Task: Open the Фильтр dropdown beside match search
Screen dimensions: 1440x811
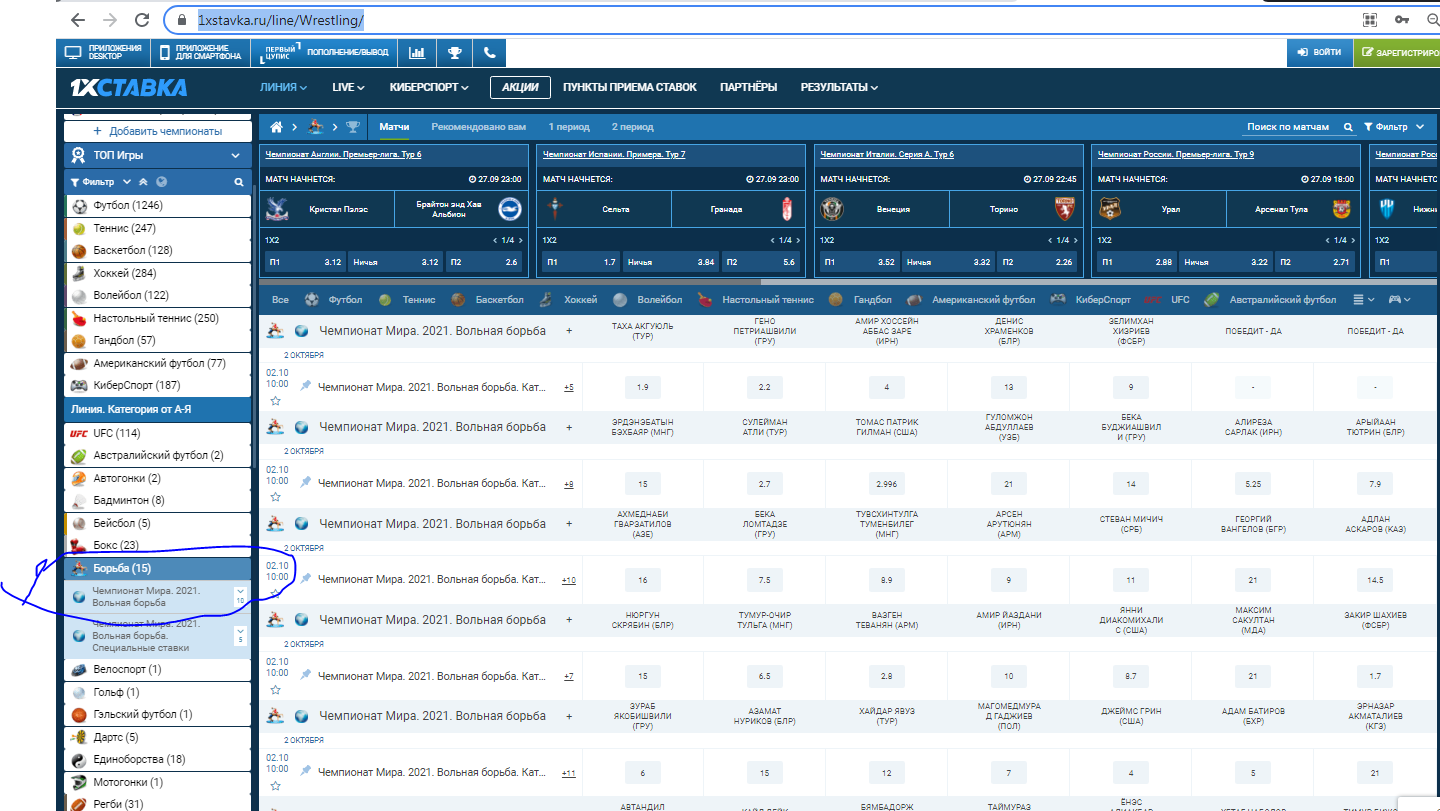Action: [1393, 127]
